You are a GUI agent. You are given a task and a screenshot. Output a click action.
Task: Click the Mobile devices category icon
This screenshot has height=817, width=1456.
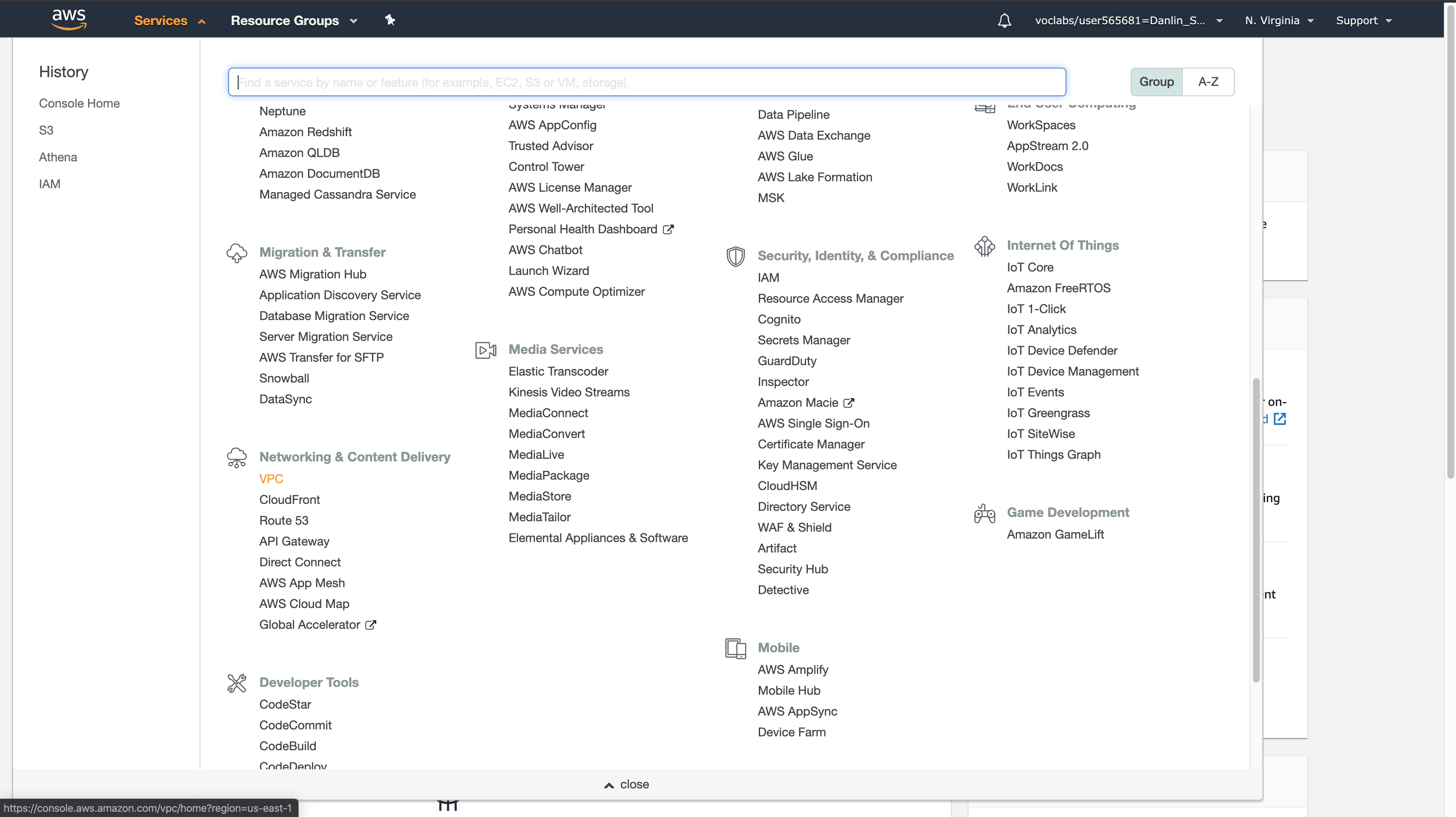[x=735, y=648]
